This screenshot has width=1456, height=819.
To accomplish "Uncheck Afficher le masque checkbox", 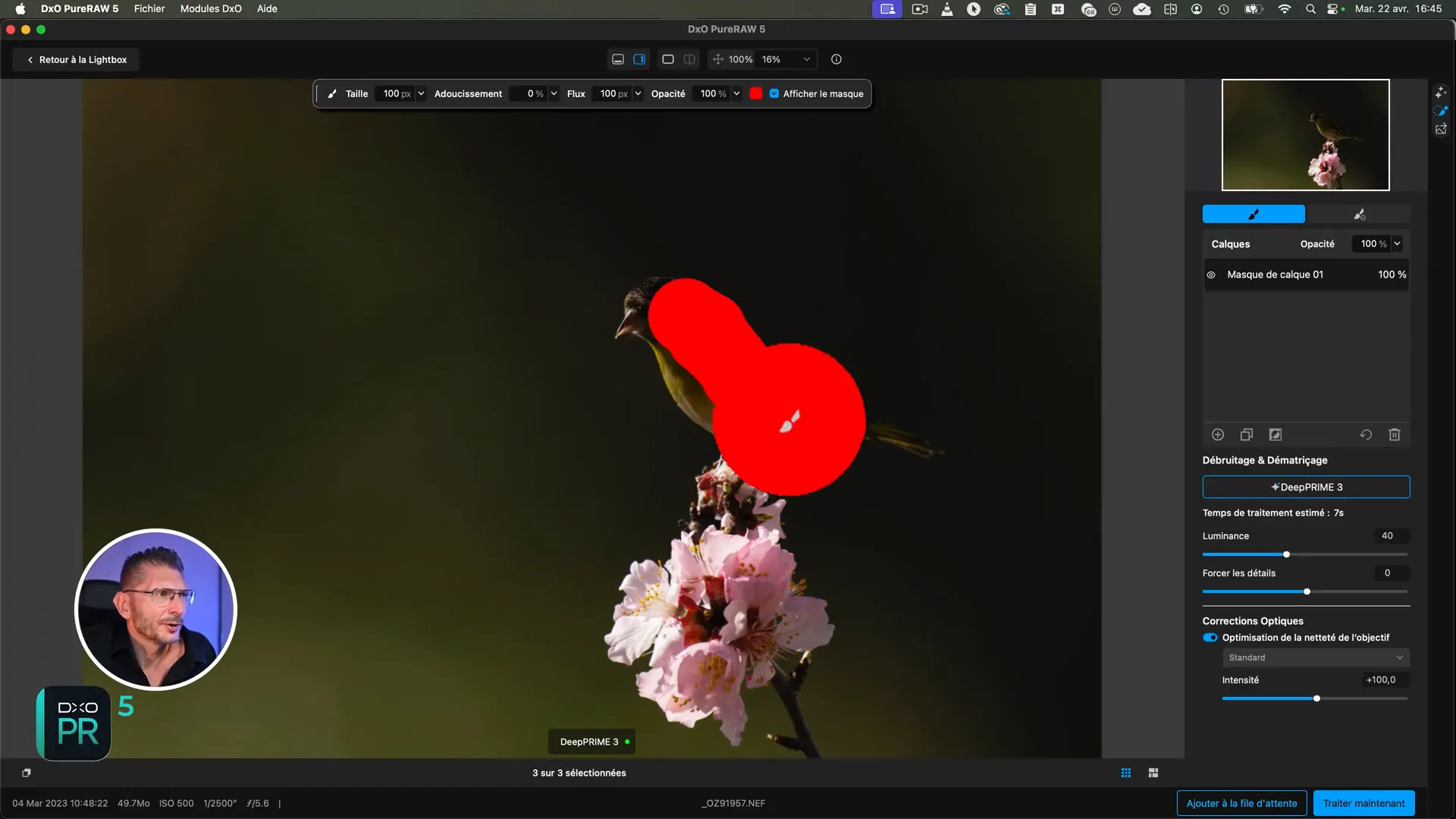I will coord(774,94).
